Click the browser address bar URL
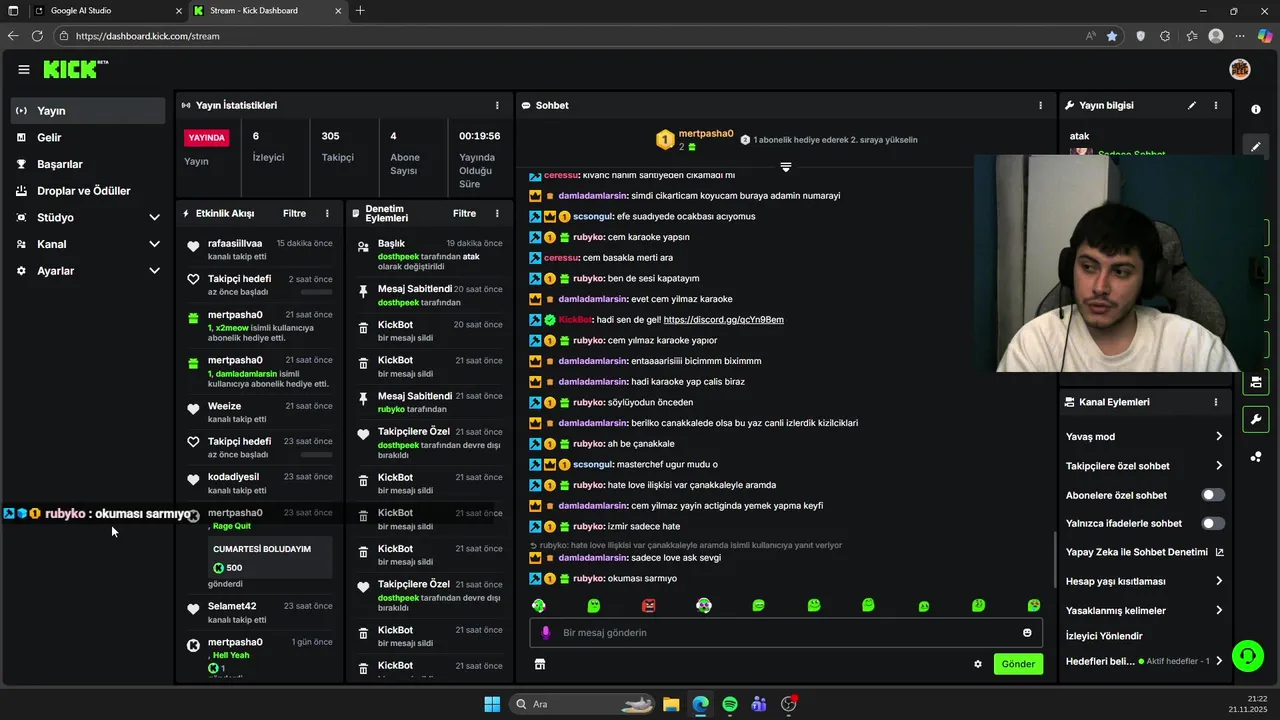This screenshot has width=1280, height=720. pyautogui.click(x=147, y=36)
